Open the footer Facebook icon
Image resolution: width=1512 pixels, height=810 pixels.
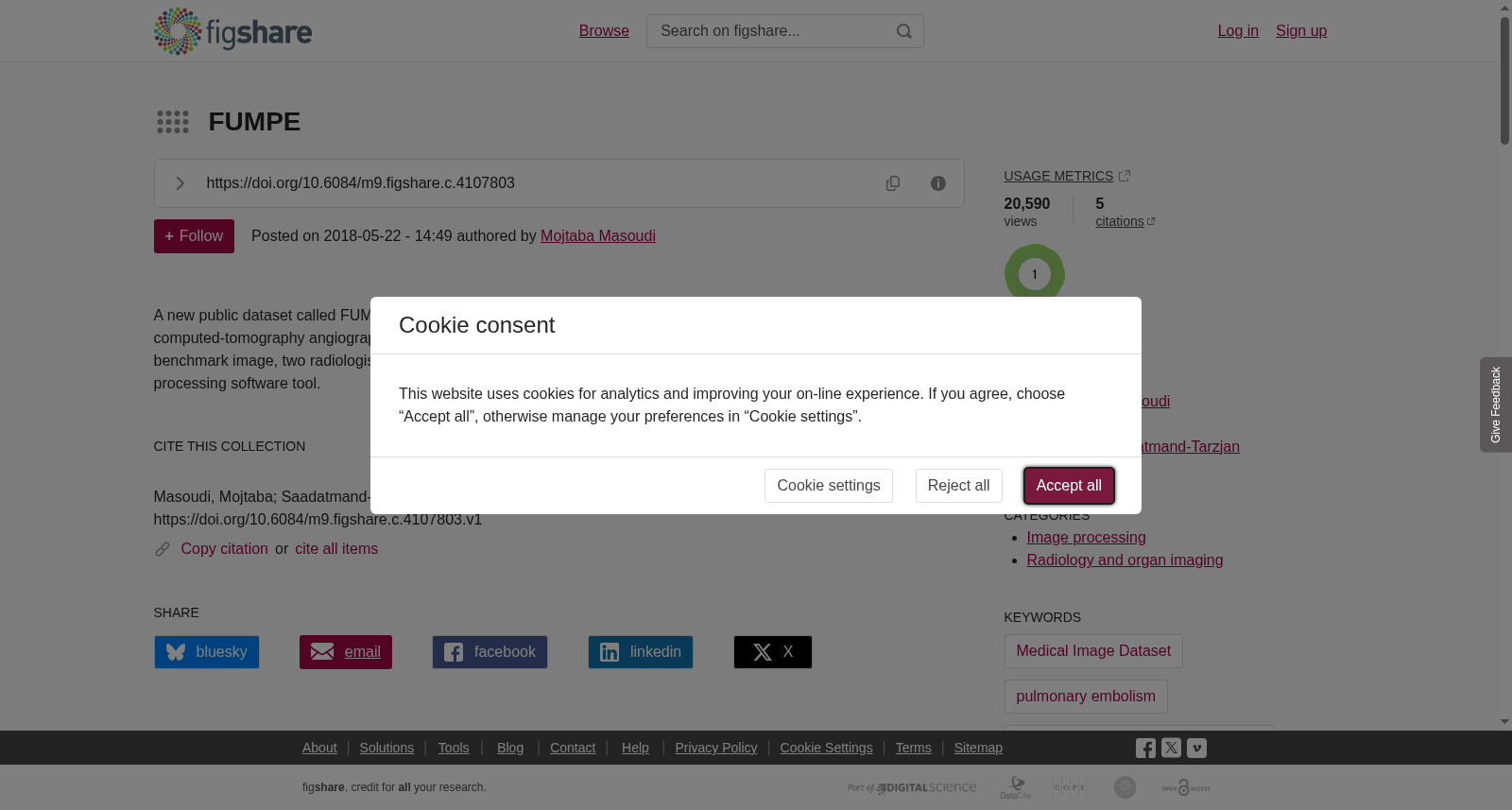click(1145, 749)
